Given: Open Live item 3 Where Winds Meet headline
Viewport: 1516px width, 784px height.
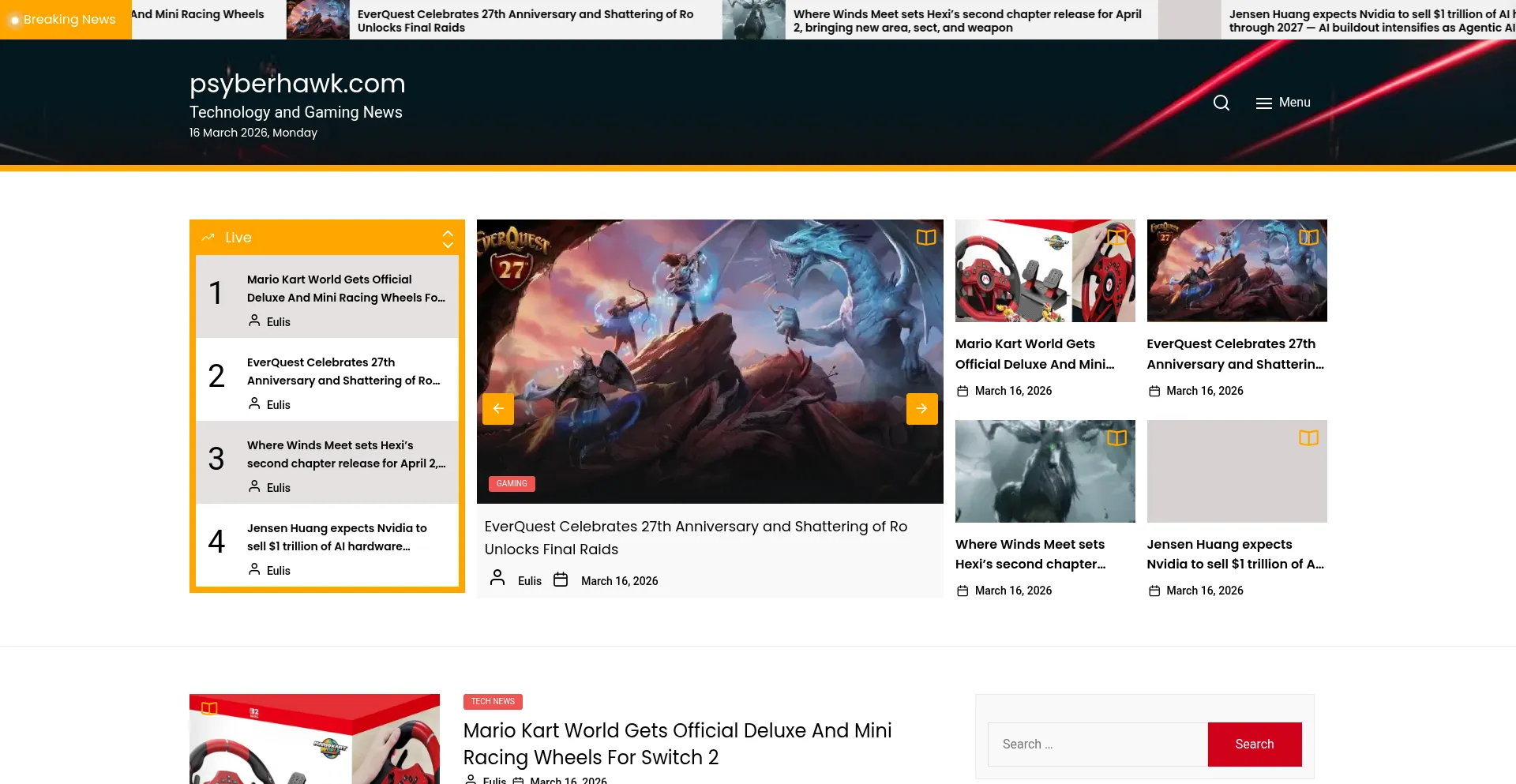Looking at the screenshot, I should coord(346,455).
